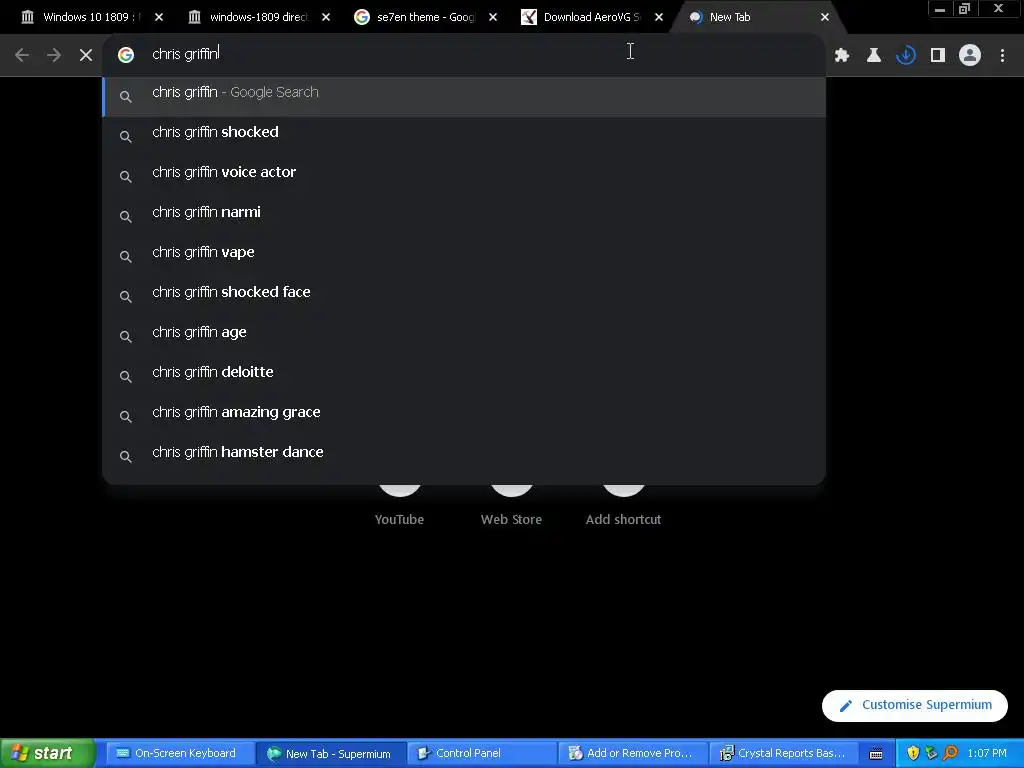Click the keyboard icon near system tray
This screenshot has width=1024, height=768.
tap(876, 754)
